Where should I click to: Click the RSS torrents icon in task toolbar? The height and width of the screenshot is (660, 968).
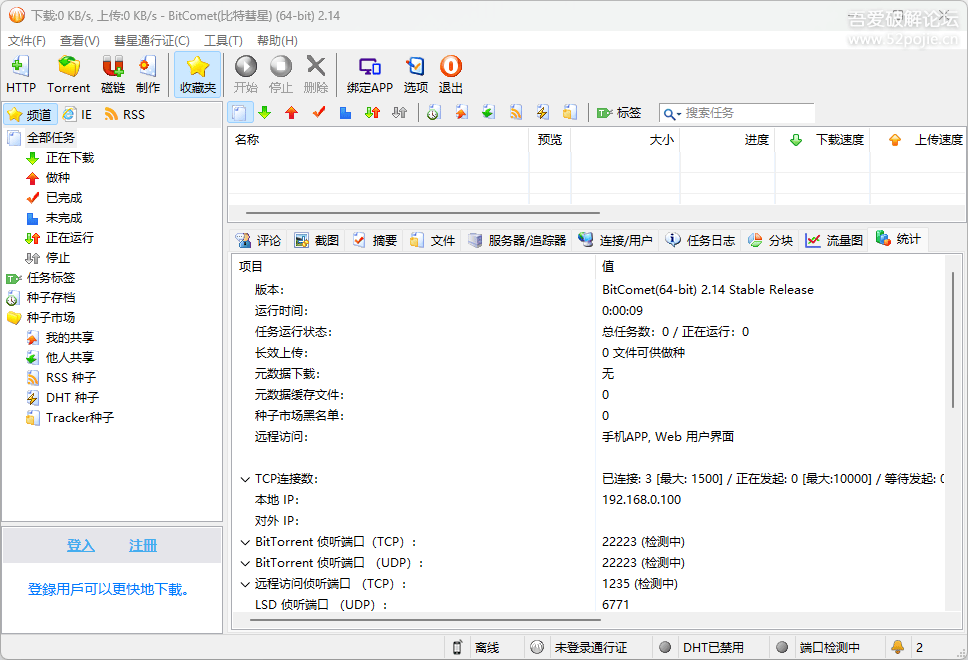pos(515,112)
